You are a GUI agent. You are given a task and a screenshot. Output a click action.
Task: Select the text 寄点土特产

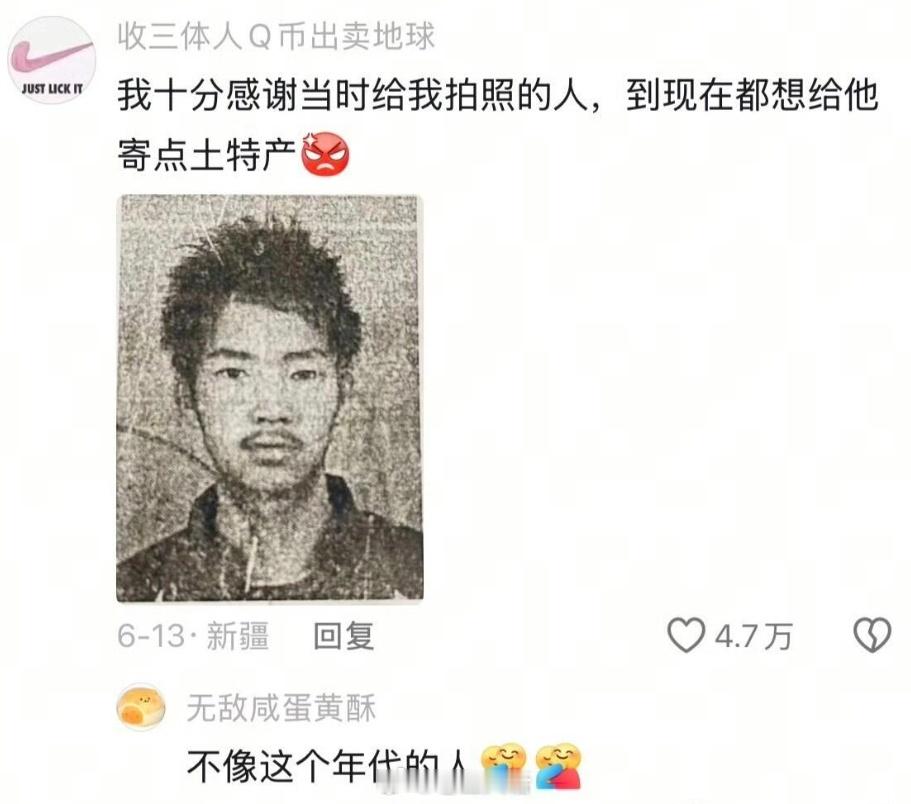click(x=207, y=155)
